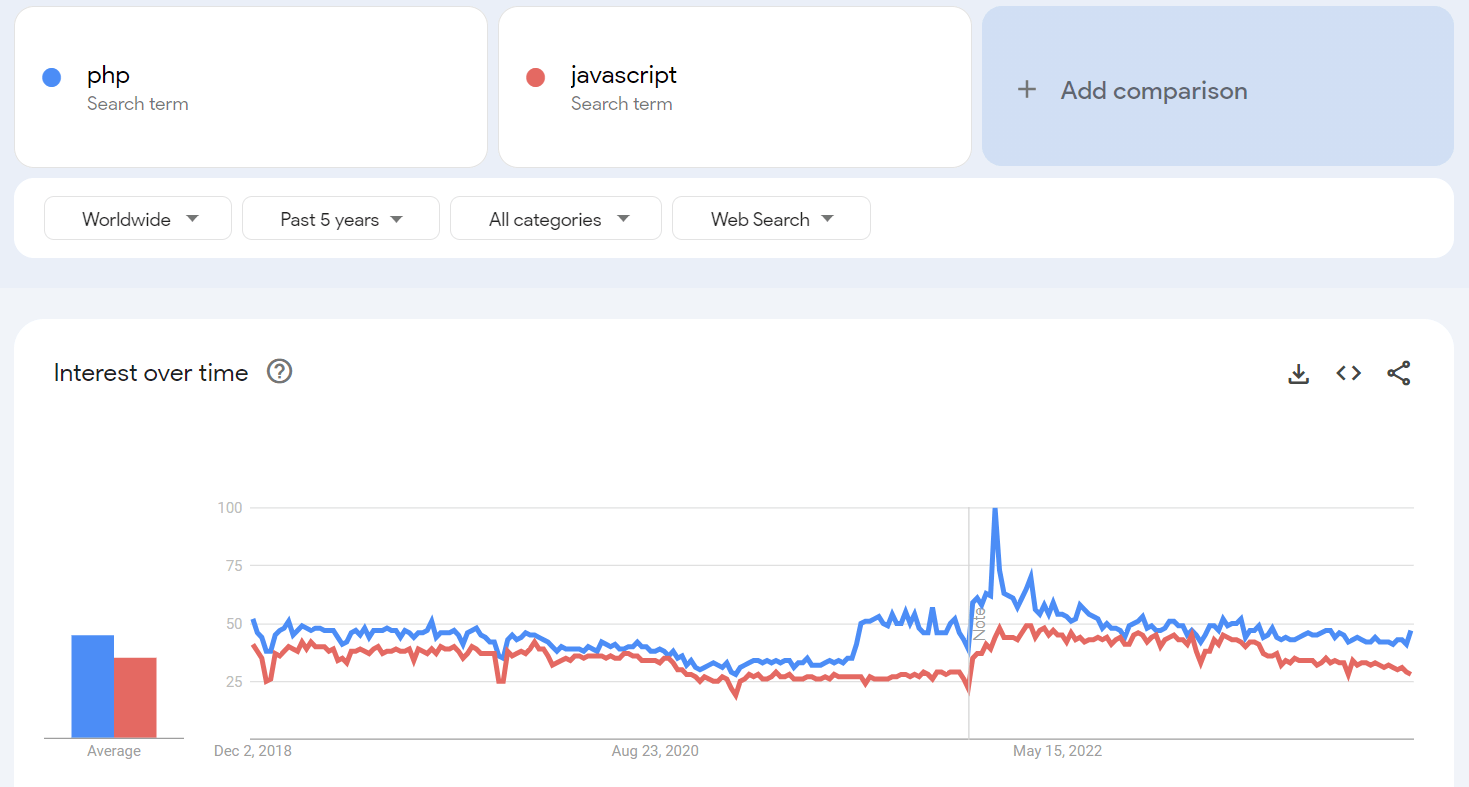Open the Web Search type dropdown

point(771,218)
